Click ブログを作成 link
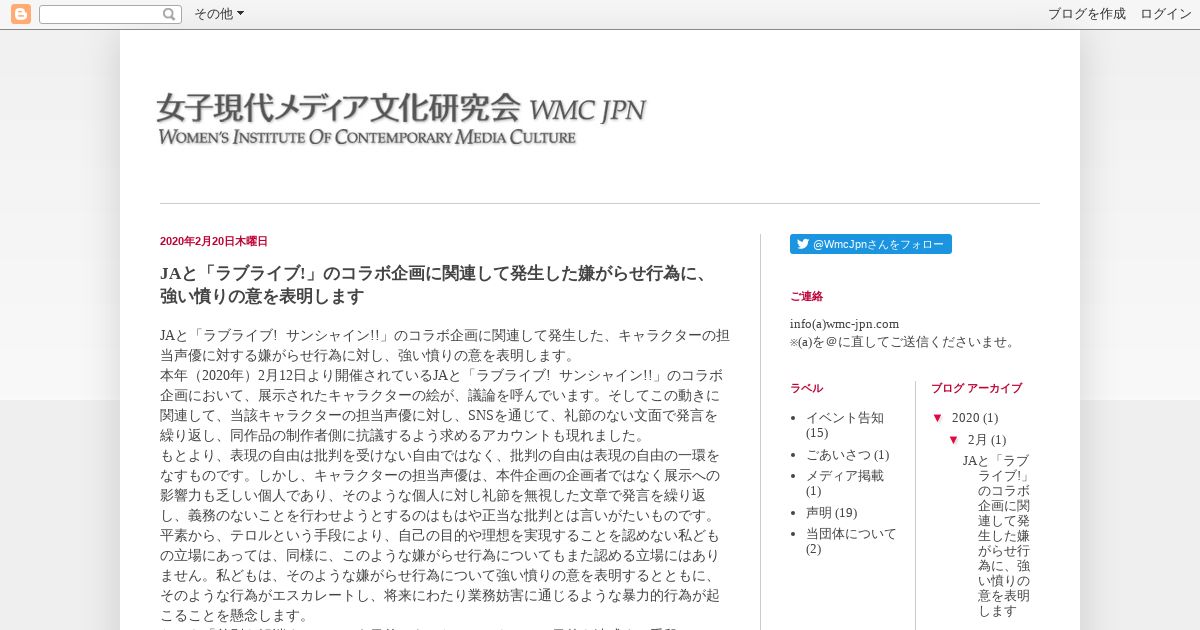Viewport: 1200px width, 630px height. point(1086,14)
